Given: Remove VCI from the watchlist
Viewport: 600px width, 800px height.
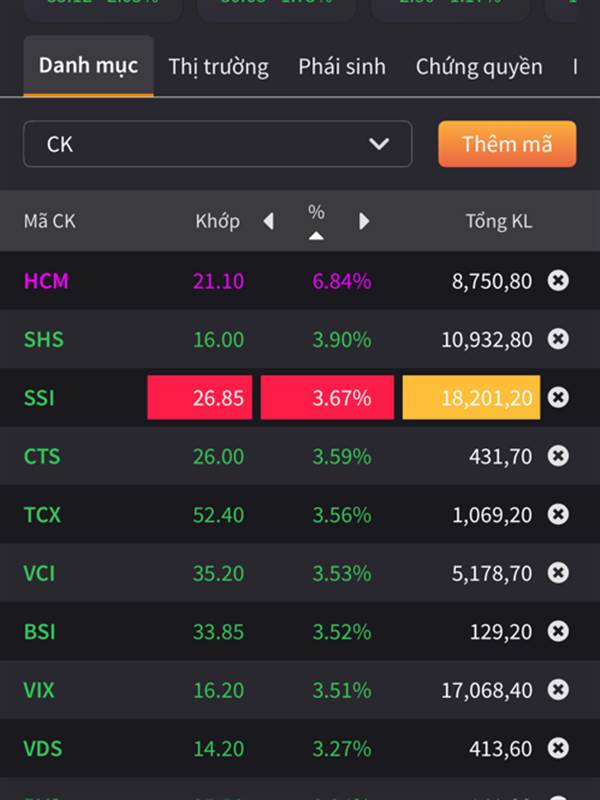Looking at the screenshot, I should point(558,573).
